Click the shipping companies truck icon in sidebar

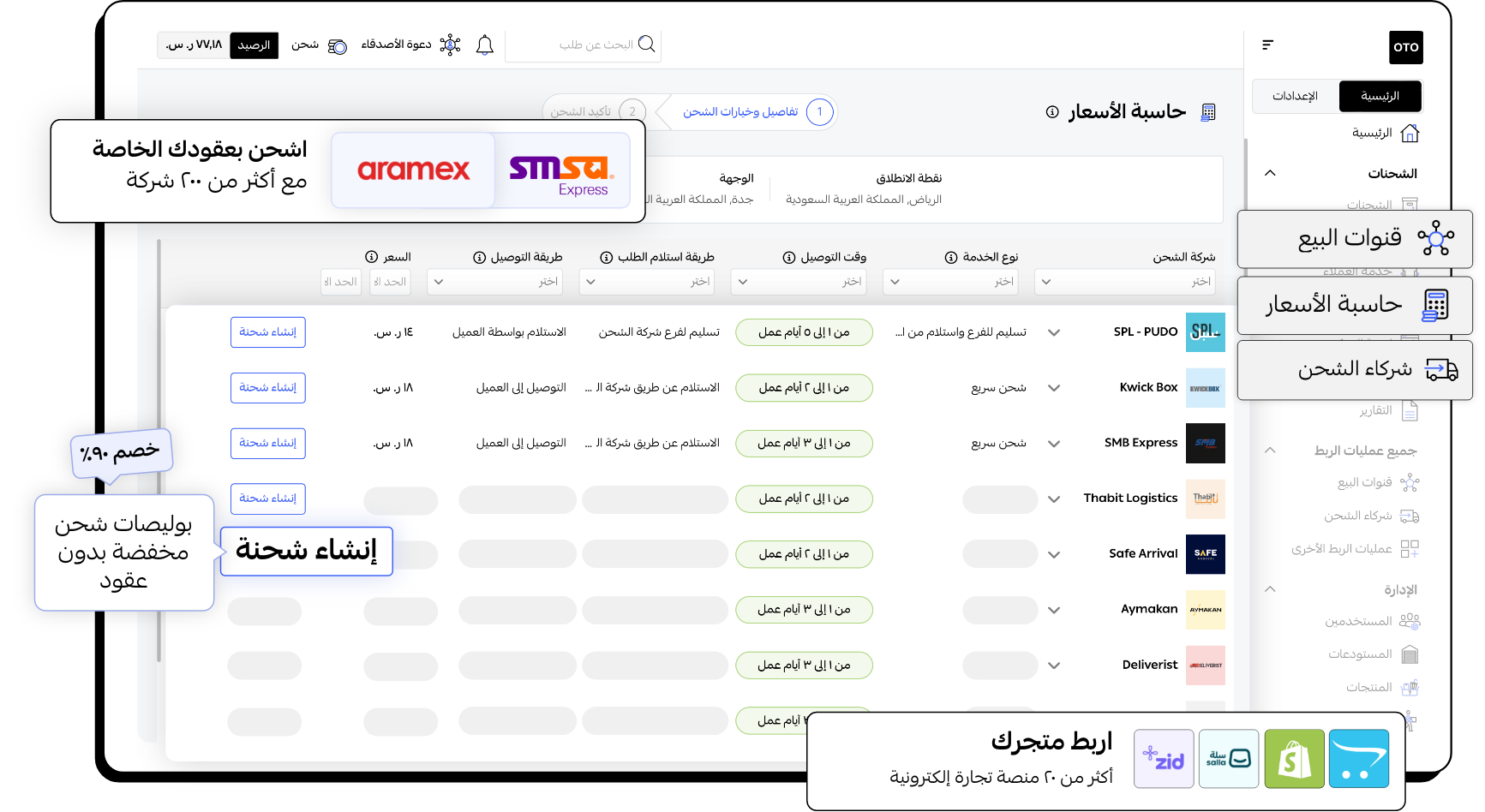pyautogui.click(x=1410, y=516)
